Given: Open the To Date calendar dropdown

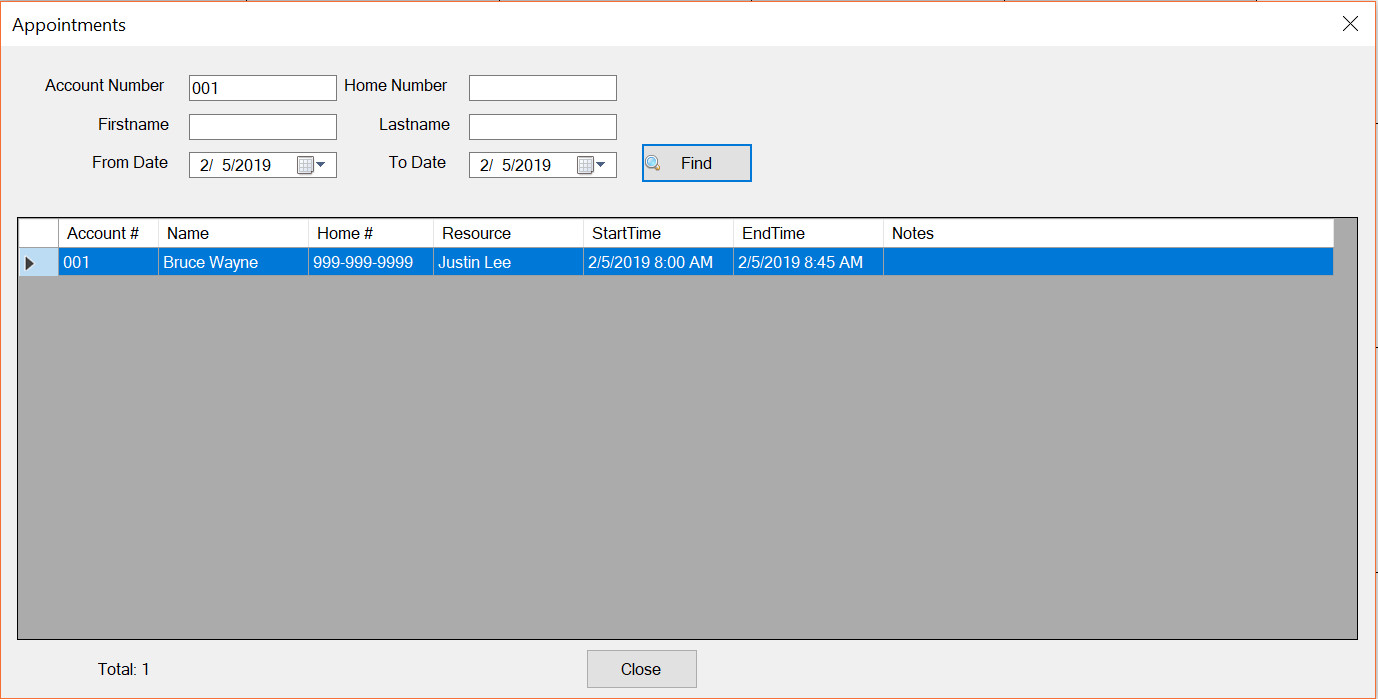Looking at the screenshot, I should pos(592,165).
